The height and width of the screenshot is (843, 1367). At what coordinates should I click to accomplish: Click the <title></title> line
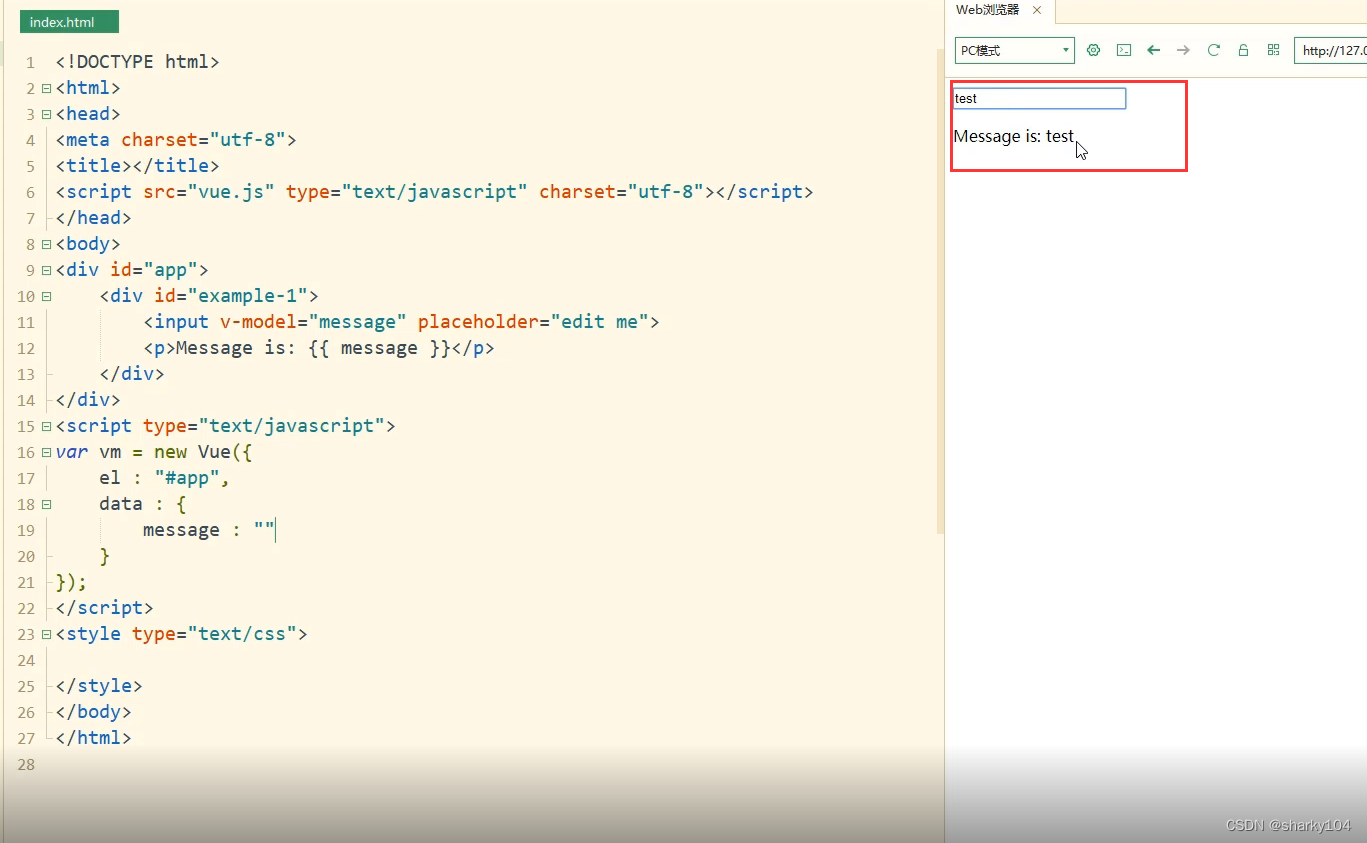pyautogui.click(x=137, y=166)
